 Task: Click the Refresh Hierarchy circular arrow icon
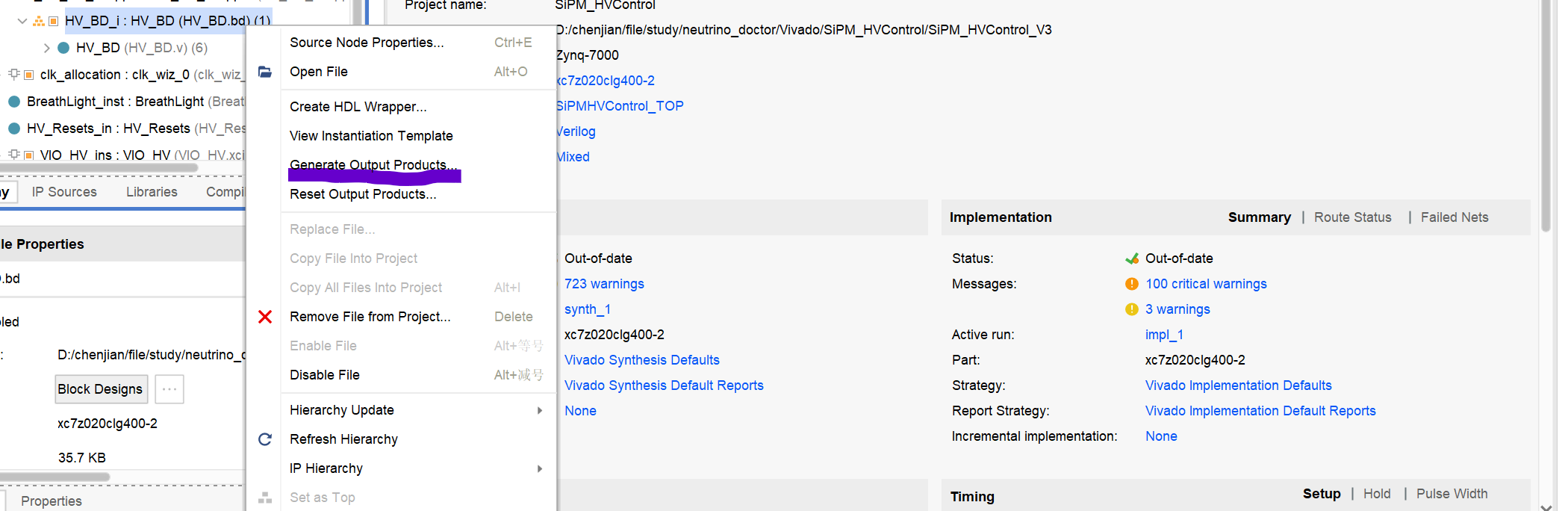tap(265, 439)
